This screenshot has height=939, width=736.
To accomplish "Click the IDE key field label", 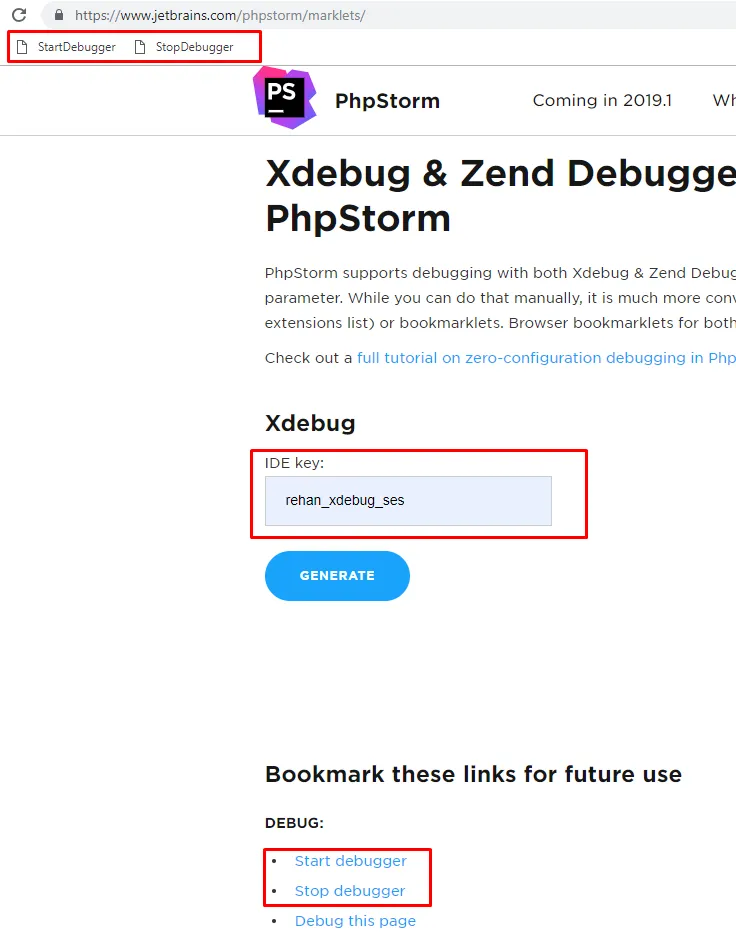I will click(x=294, y=463).
